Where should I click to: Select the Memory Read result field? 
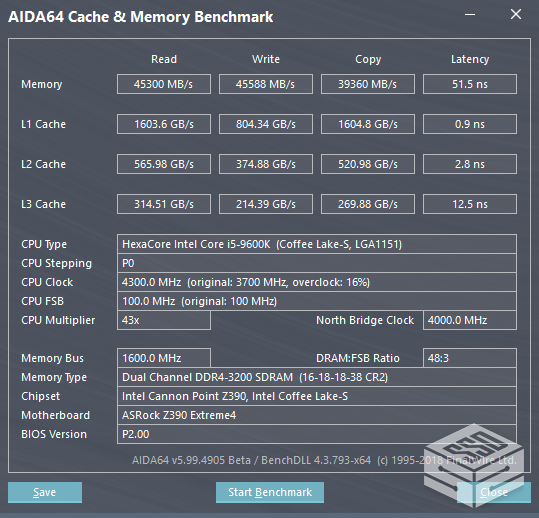tap(164, 84)
